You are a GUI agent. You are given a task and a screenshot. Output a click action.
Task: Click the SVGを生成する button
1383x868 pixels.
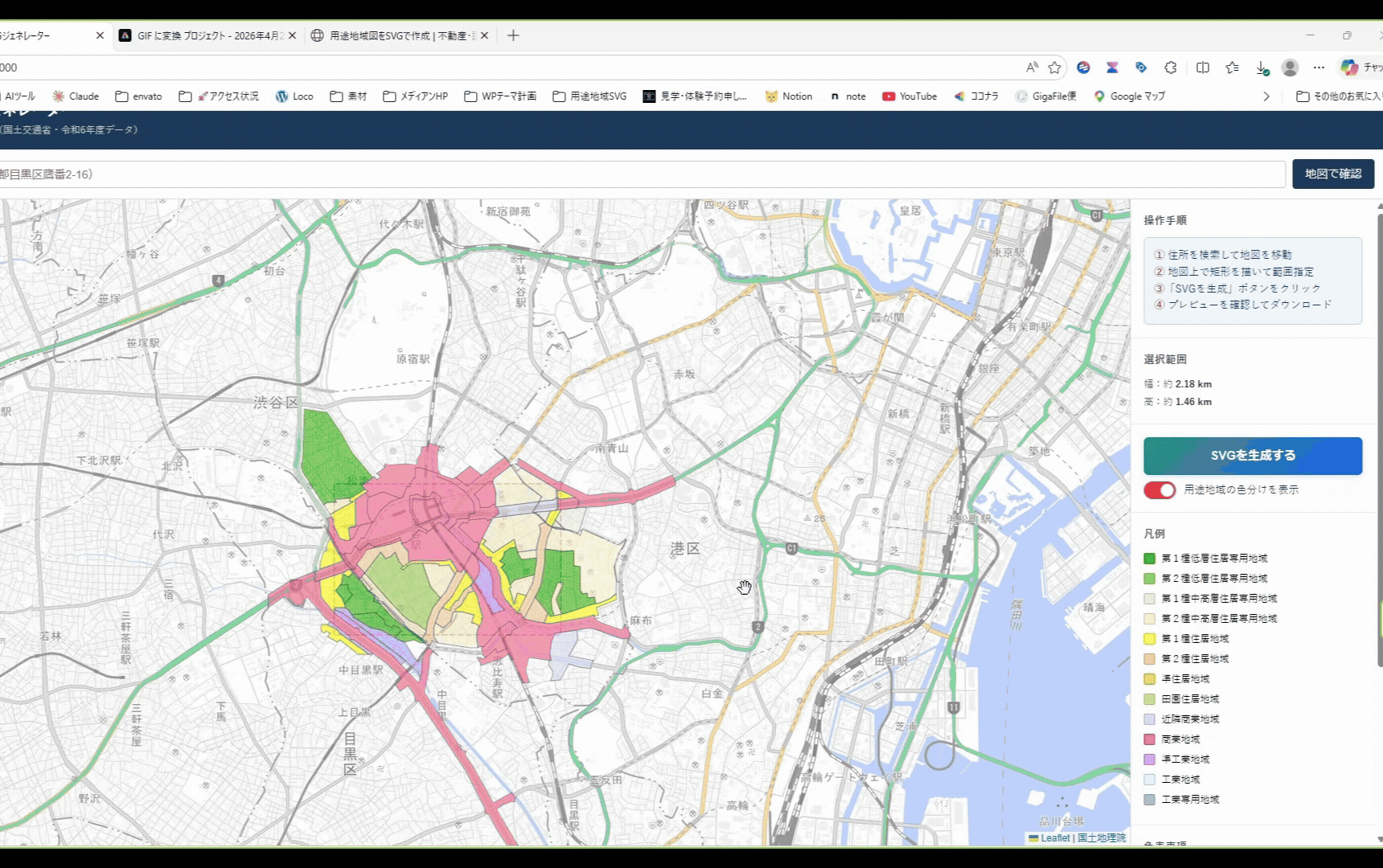(1252, 456)
